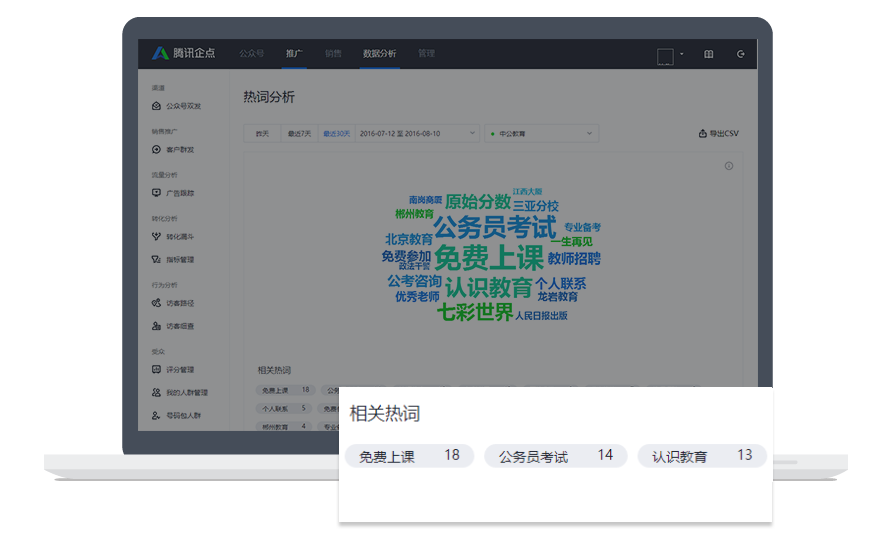The width and height of the screenshot is (891, 546).
Task: Export data with 导出CSV button
Action: point(719,134)
